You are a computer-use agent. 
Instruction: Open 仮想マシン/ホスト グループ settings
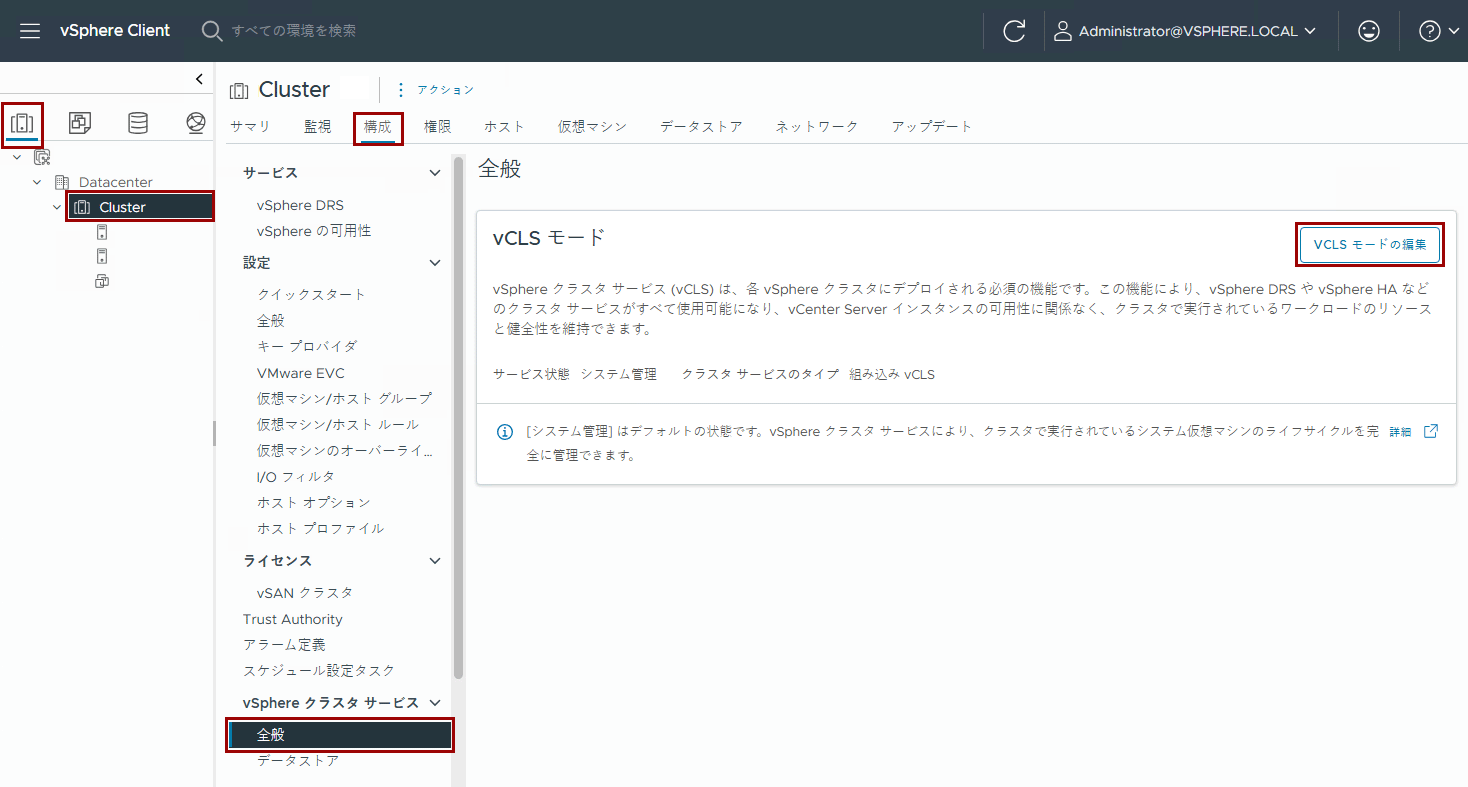(x=344, y=398)
